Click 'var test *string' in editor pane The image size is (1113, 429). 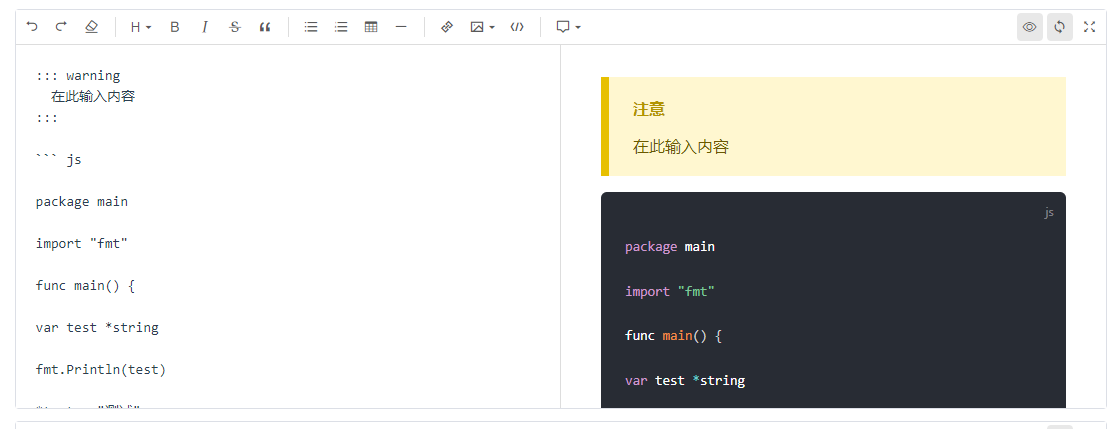(97, 327)
